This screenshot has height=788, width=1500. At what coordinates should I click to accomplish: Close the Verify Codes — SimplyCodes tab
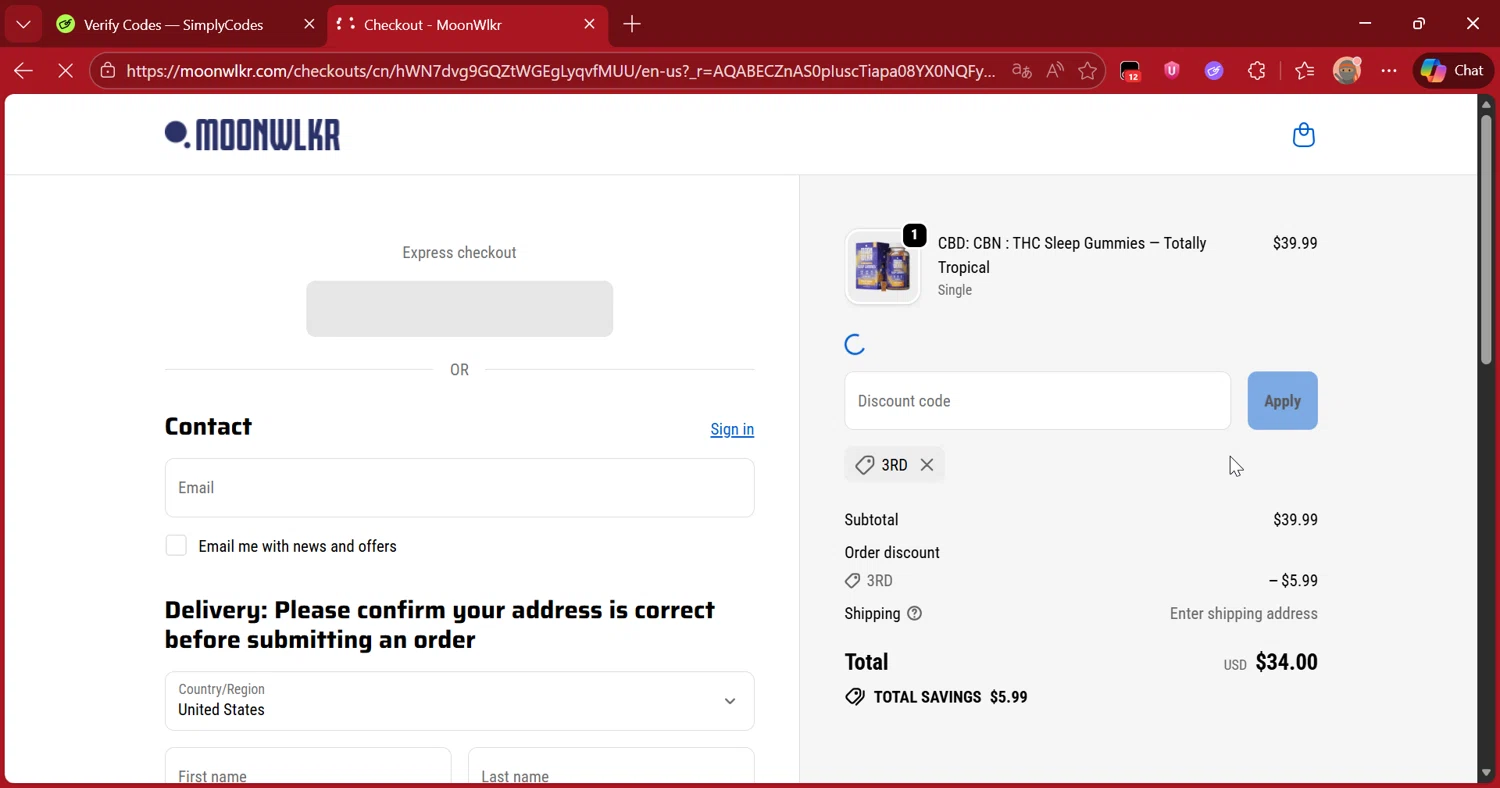[309, 24]
